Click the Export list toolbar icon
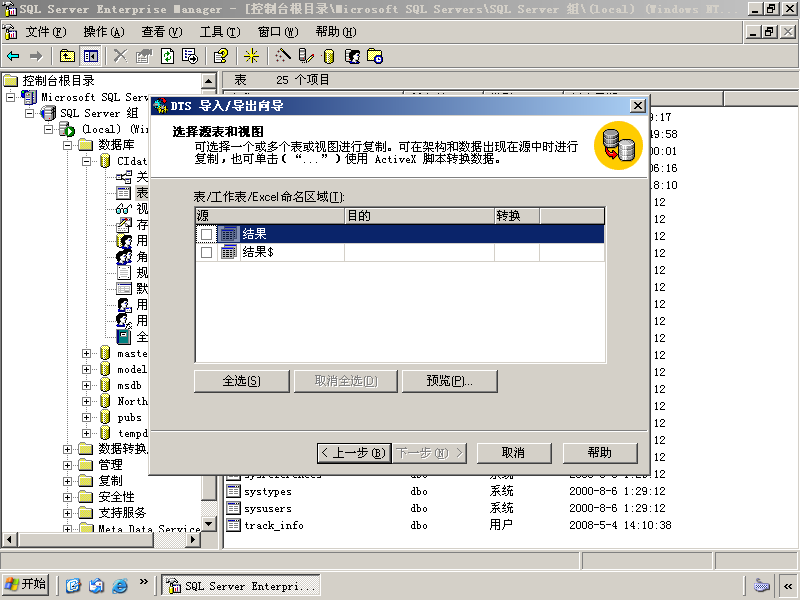The width and height of the screenshot is (800, 600). pyautogui.click(x=190, y=56)
